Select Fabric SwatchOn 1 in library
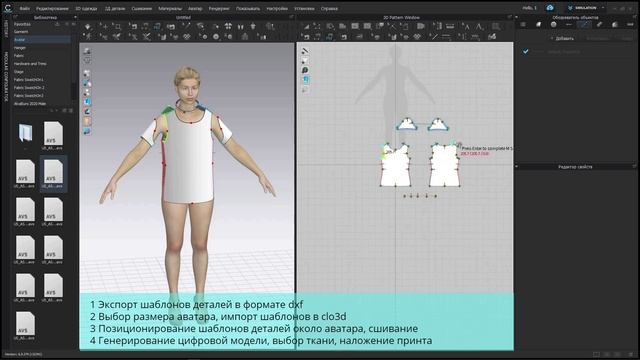Screen dimensions: 640x360 [29, 80]
